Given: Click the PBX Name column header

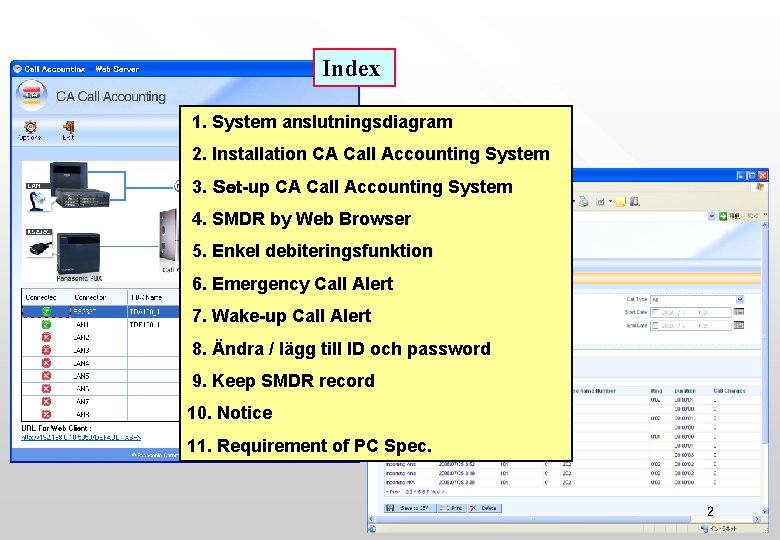Looking at the screenshot, I should coord(146,297).
